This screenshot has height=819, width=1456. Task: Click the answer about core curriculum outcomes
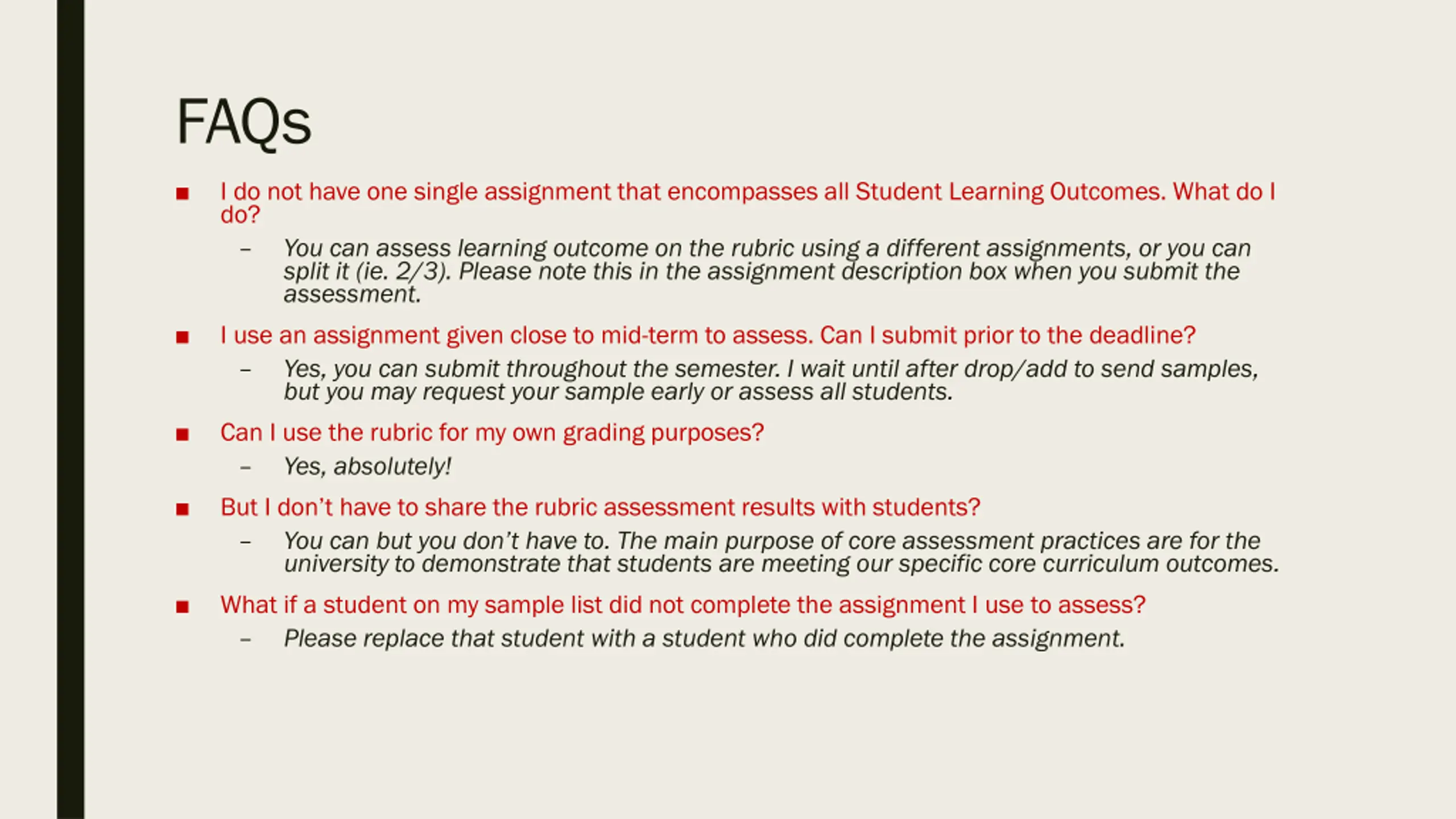tap(781, 552)
